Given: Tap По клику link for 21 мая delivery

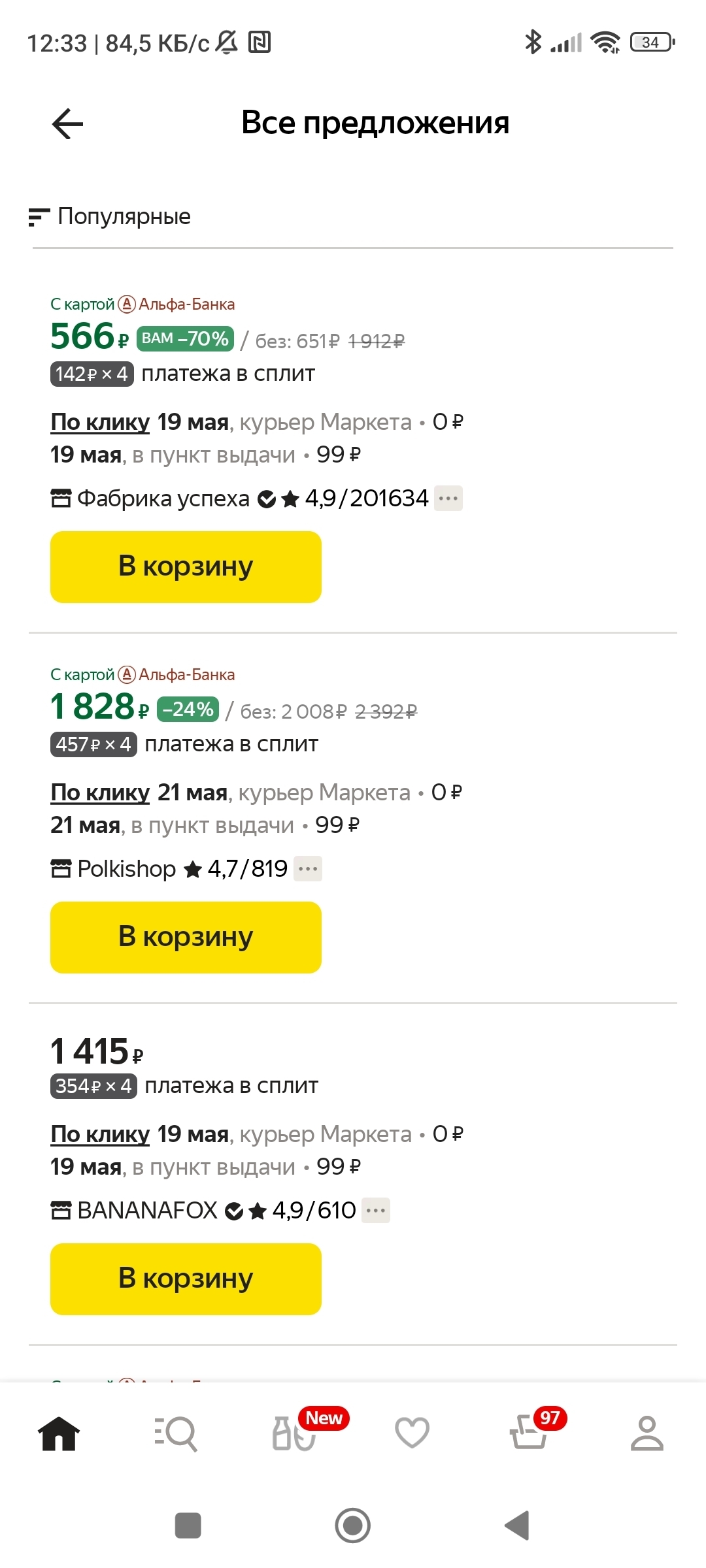Looking at the screenshot, I should point(100,792).
